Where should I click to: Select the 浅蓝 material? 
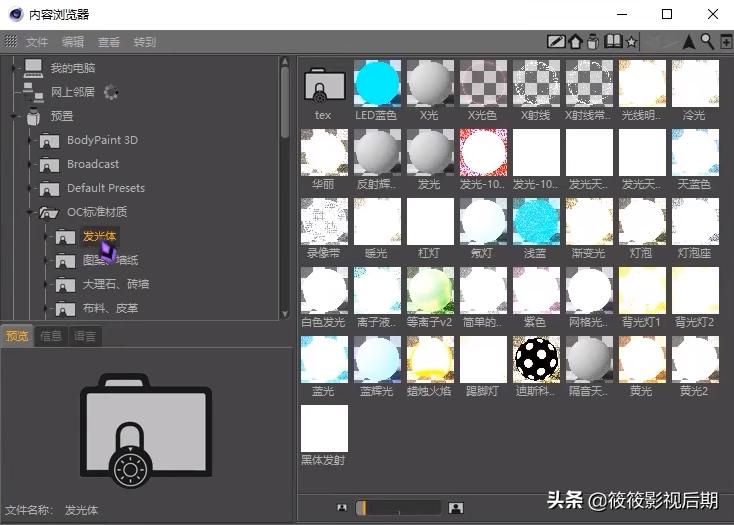tap(536, 221)
